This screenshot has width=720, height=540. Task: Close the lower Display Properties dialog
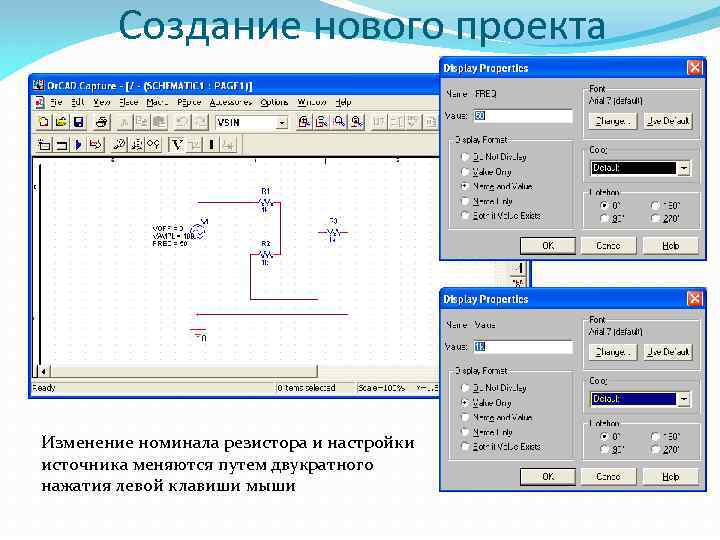695,299
